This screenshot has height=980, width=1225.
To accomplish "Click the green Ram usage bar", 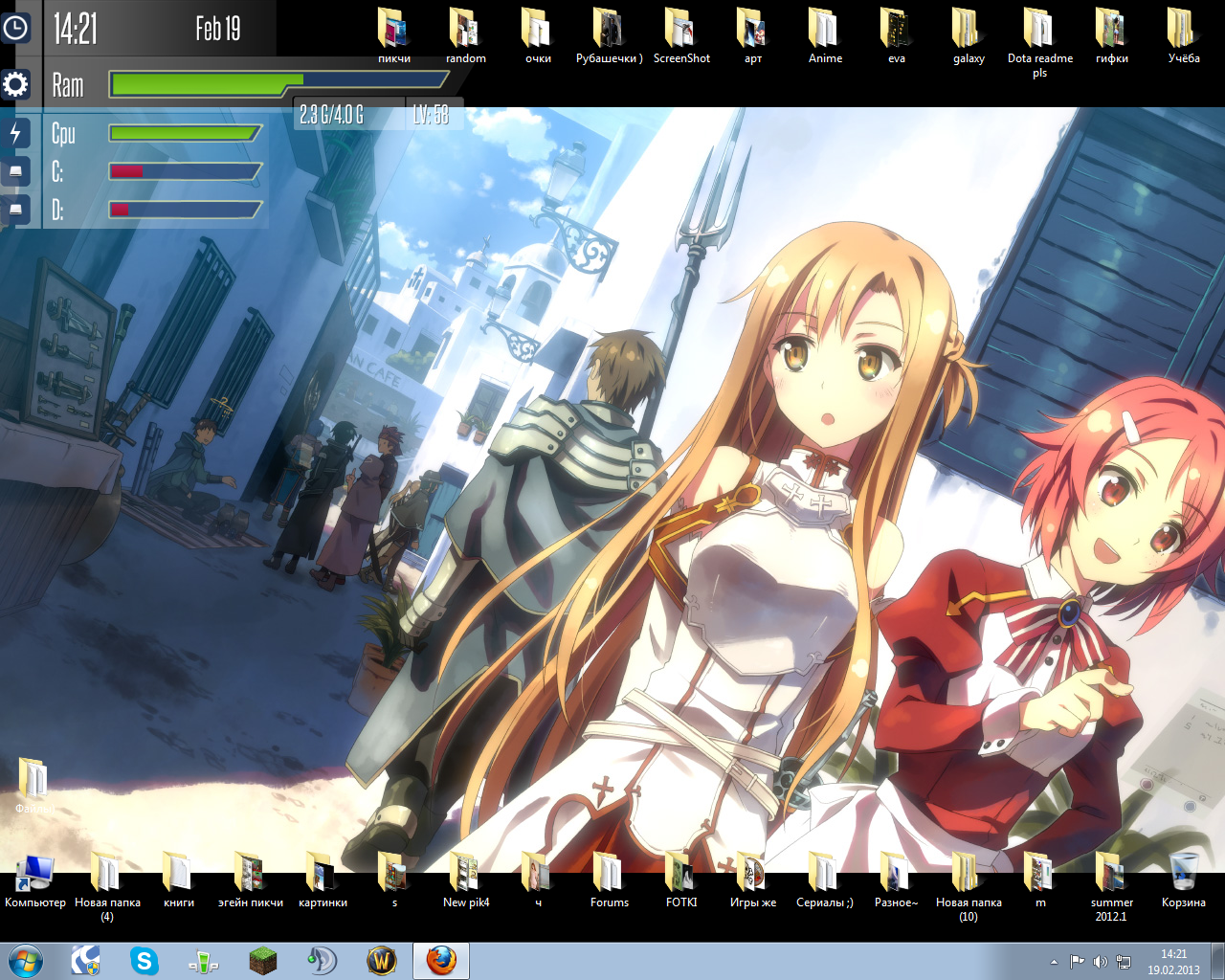I will [207, 85].
